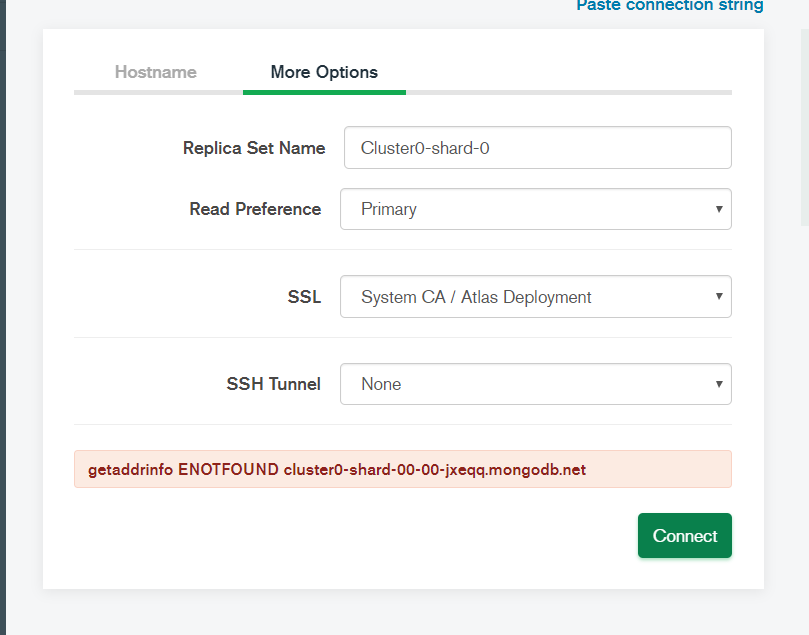Select the More Options tab
This screenshot has width=809, height=635.
[324, 72]
